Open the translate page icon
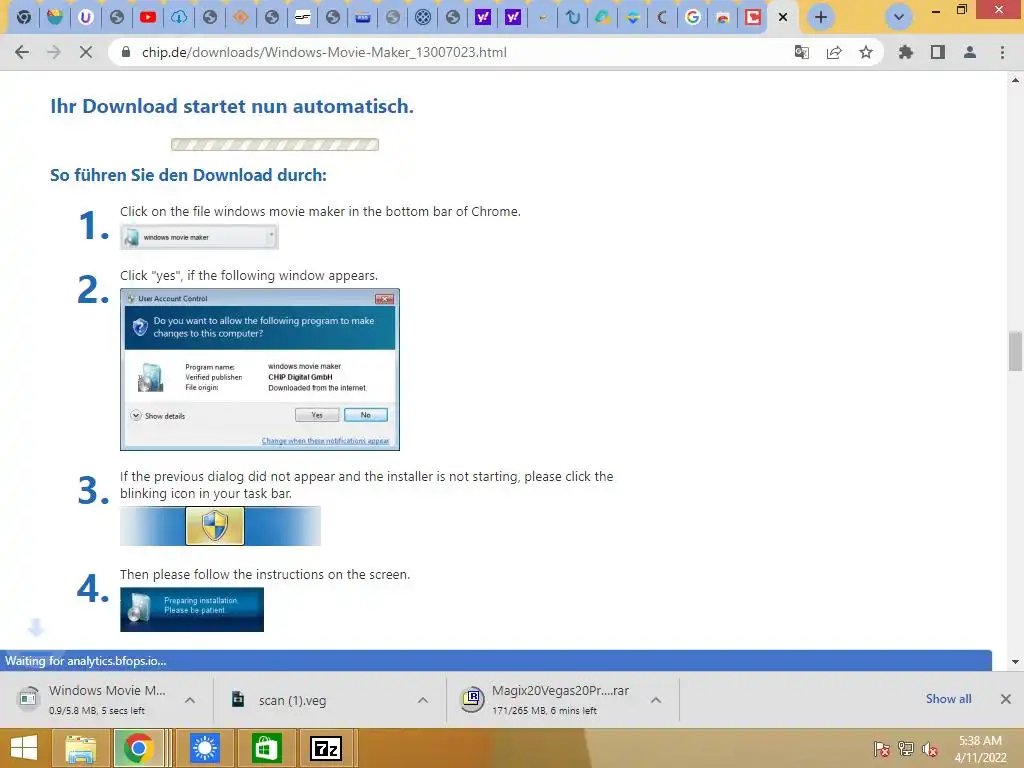This screenshot has height=768, width=1024. (x=801, y=52)
